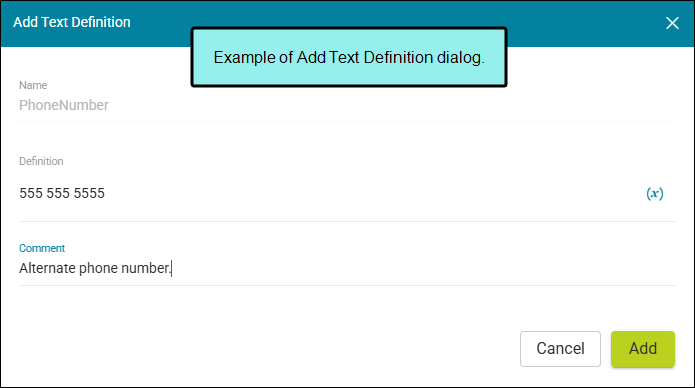Open the variable picker (x) icon
The height and width of the screenshot is (388, 695).
(x=654, y=193)
